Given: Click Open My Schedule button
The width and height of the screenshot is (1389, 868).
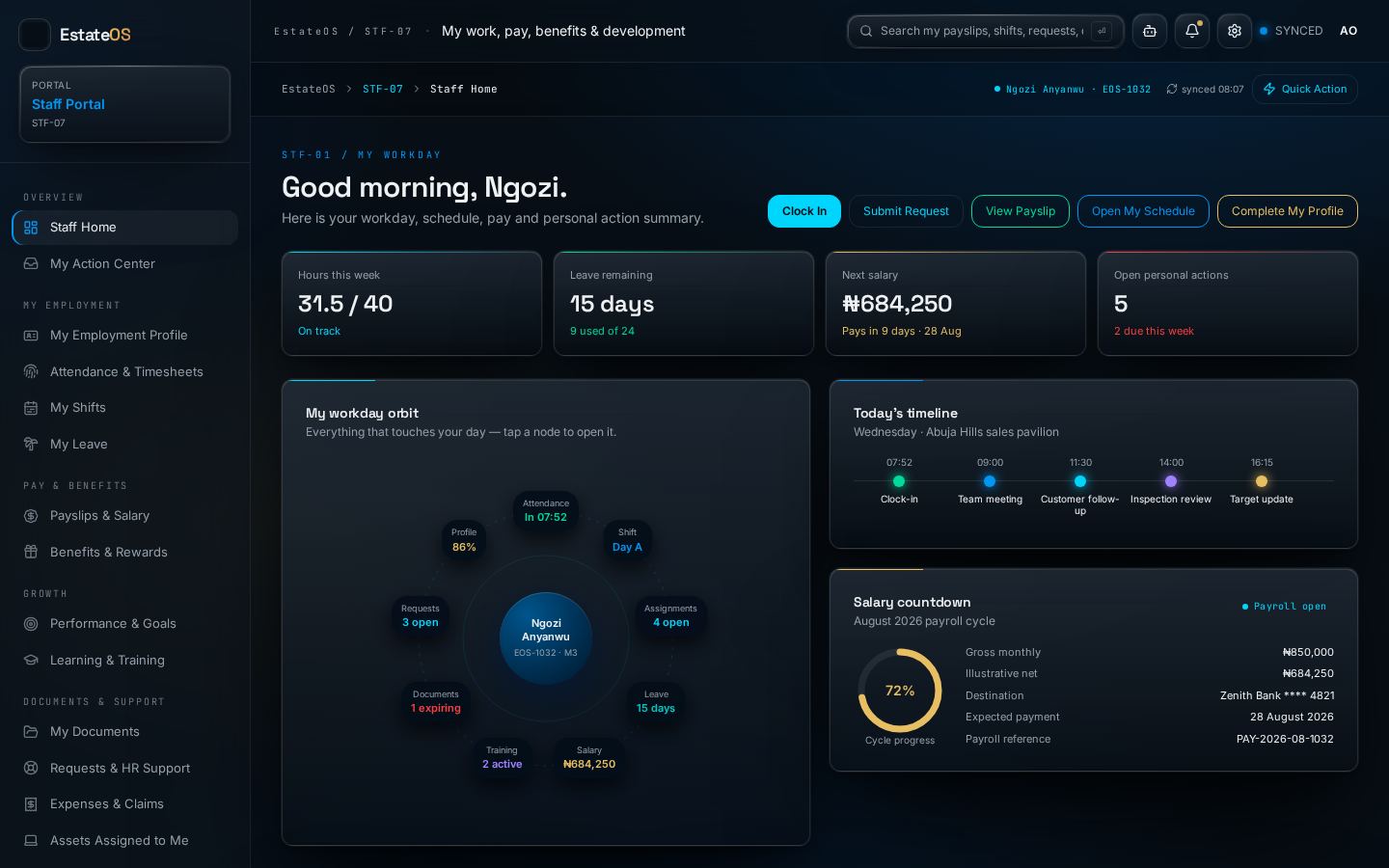Looking at the screenshot, I should [1143, 211].
